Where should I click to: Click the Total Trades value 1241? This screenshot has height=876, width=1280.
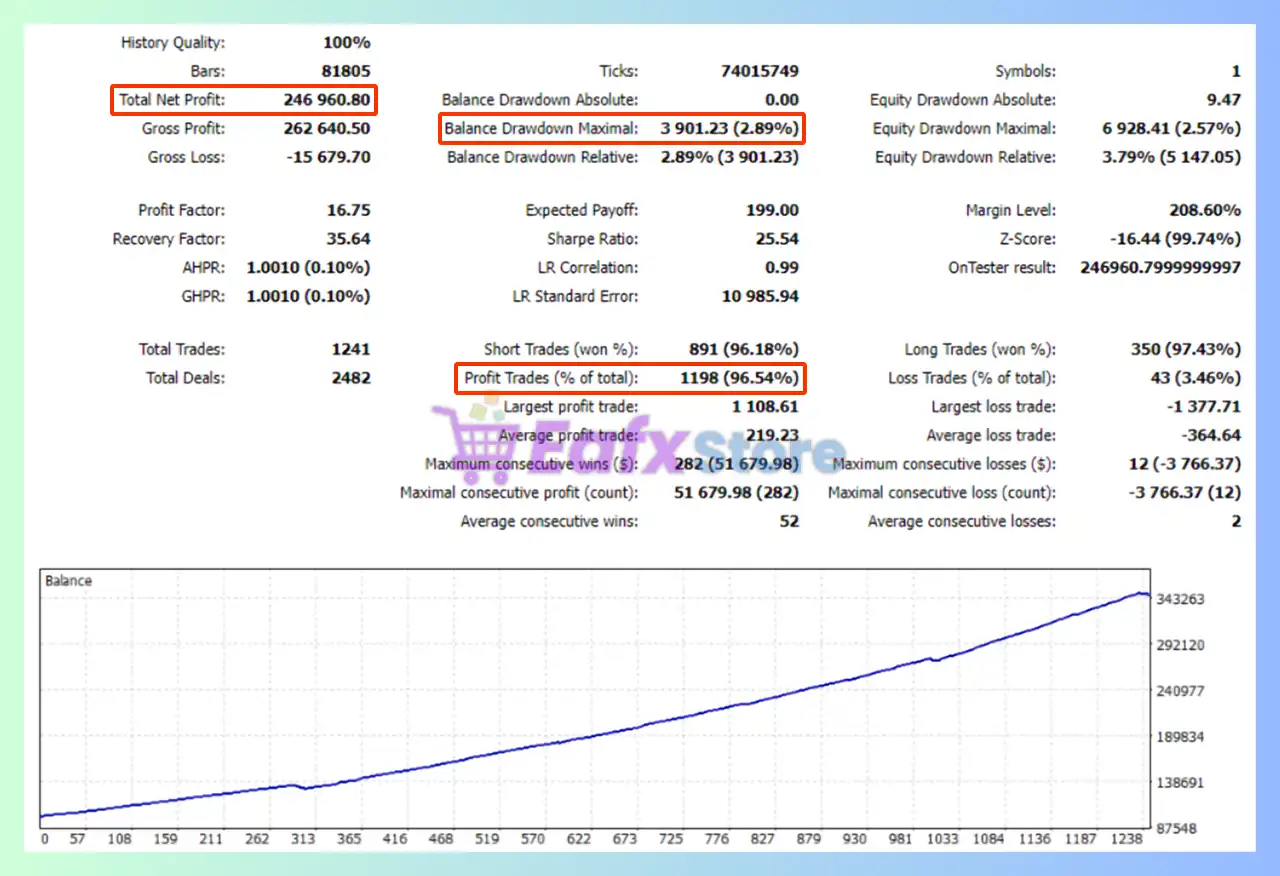(350, 350)
